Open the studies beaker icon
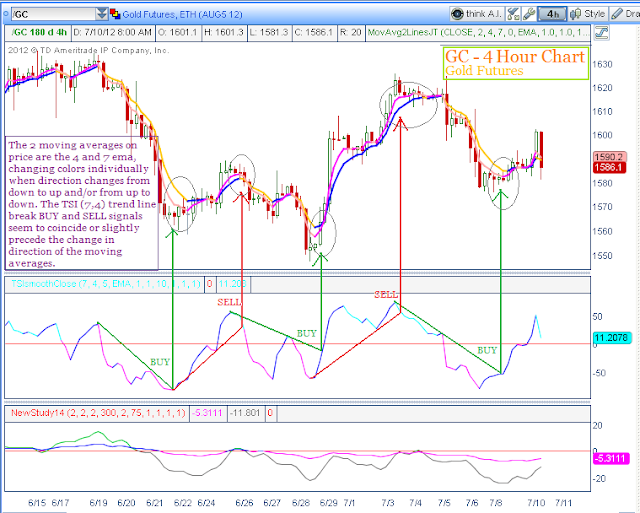640x513 pixels. pos(513,14)
